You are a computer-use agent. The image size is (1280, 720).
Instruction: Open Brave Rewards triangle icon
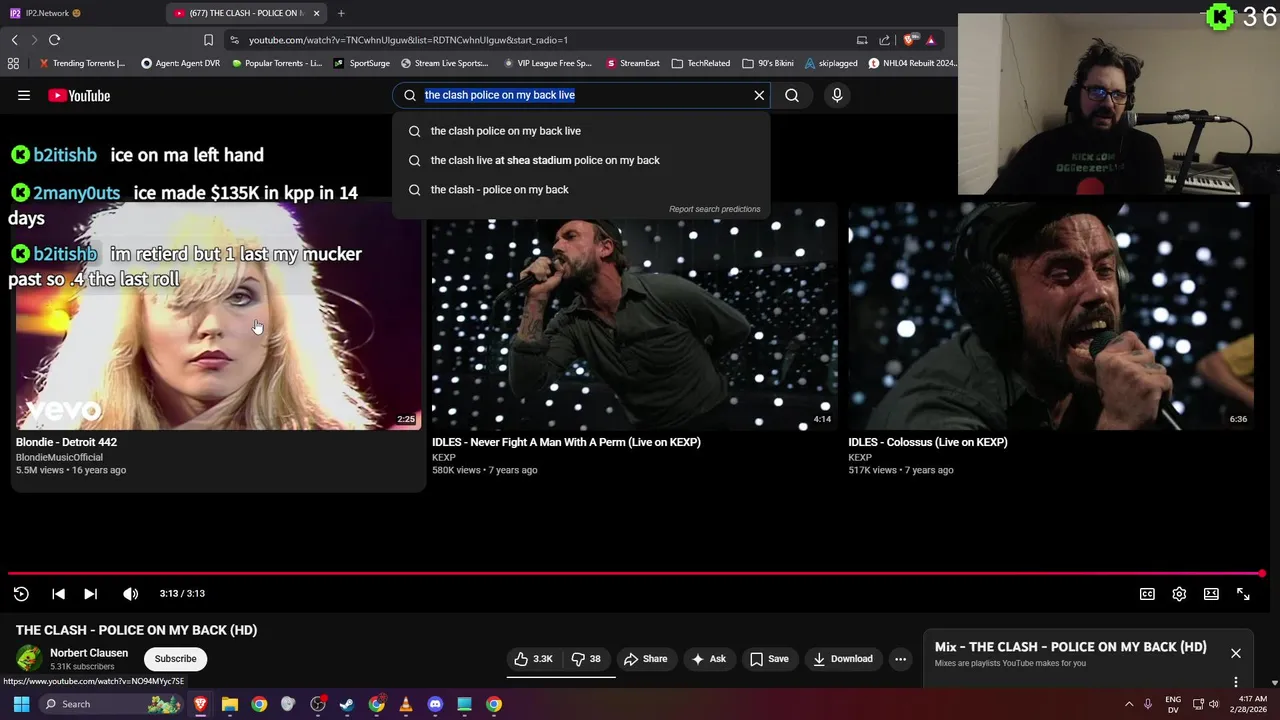(x=931, y=40)
